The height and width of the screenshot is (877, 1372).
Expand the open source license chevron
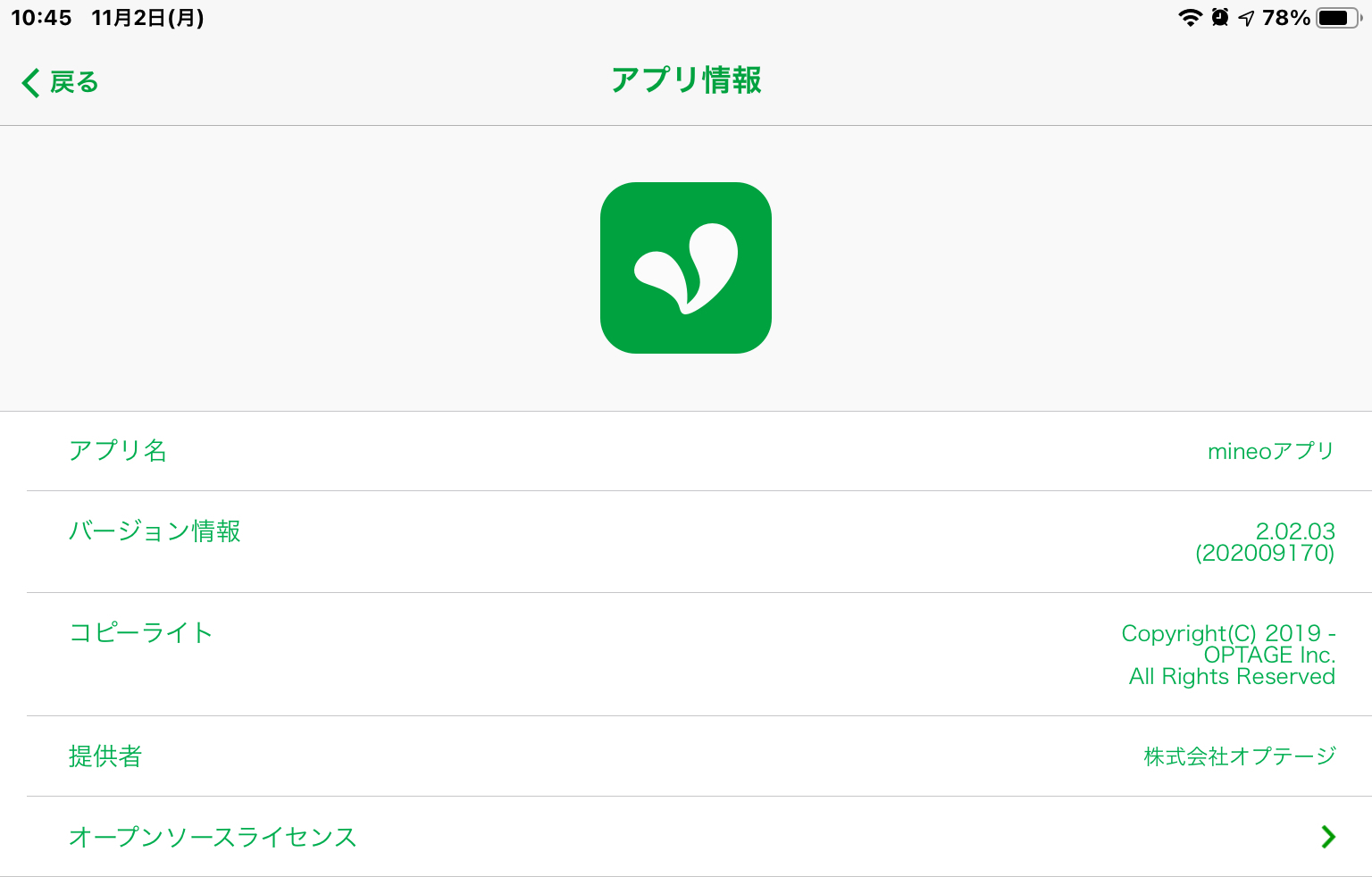[1328, 837]
